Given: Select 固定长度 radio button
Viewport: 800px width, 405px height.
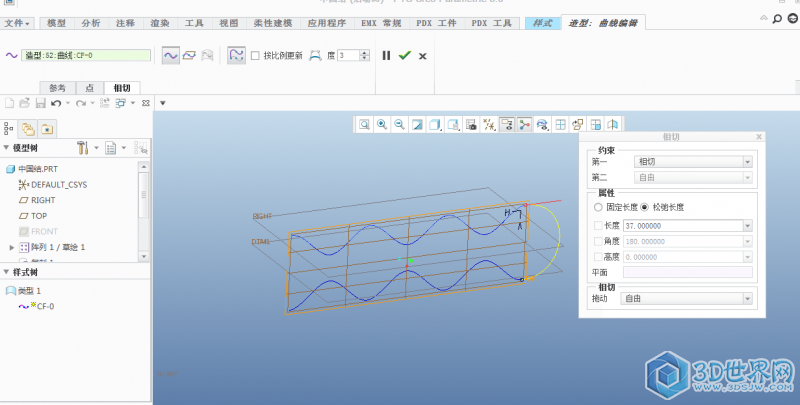Looking at the screenshot, I should [x=598, y=207].
